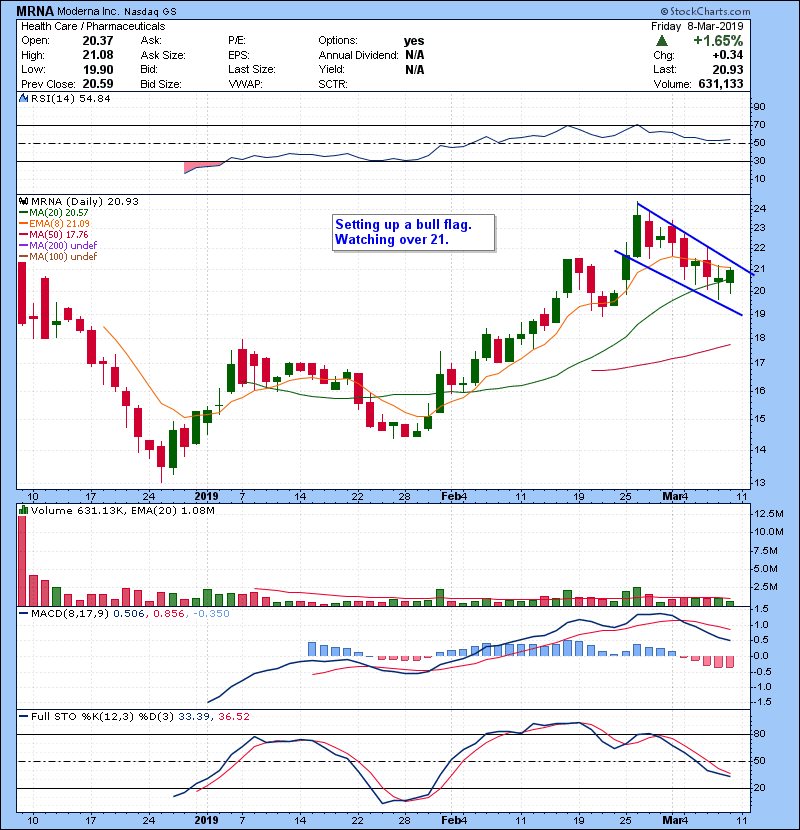Click the Options value 'yes'

tap(414, 41)
